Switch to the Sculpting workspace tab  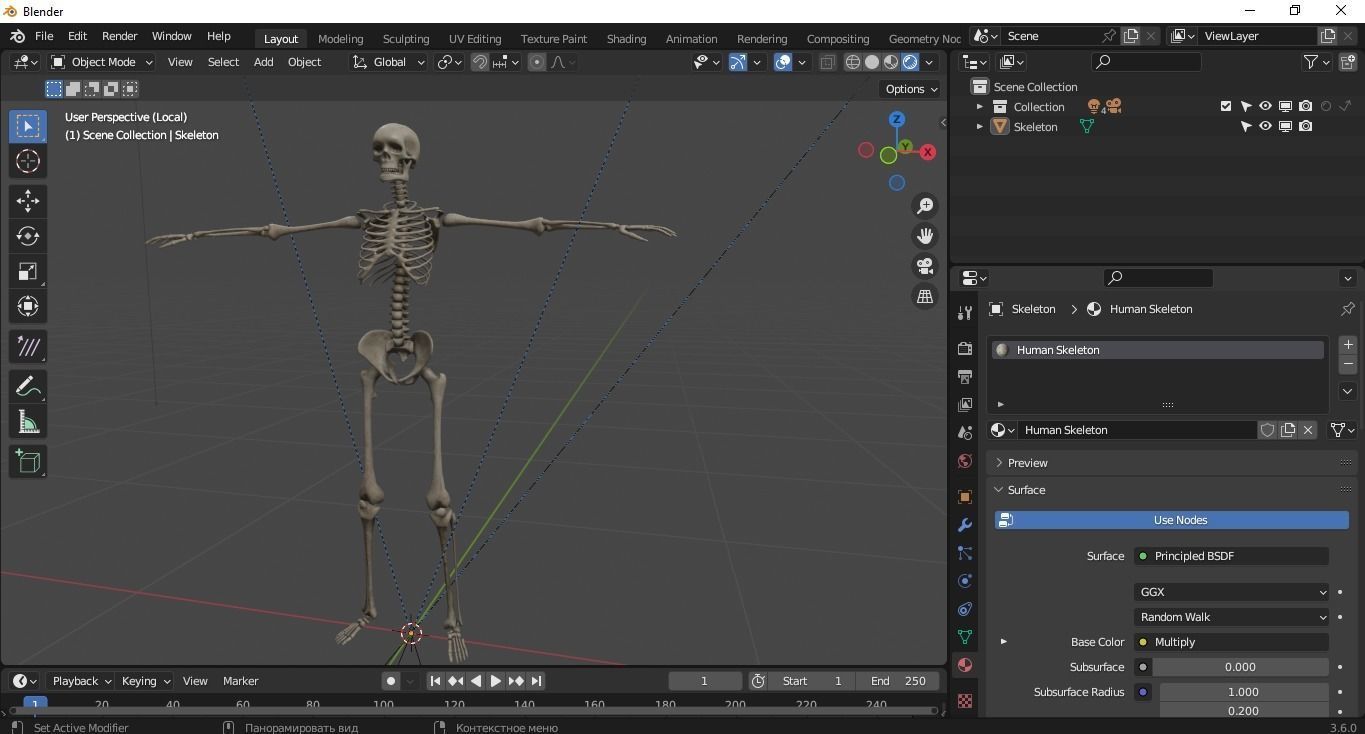click(406, 38)
